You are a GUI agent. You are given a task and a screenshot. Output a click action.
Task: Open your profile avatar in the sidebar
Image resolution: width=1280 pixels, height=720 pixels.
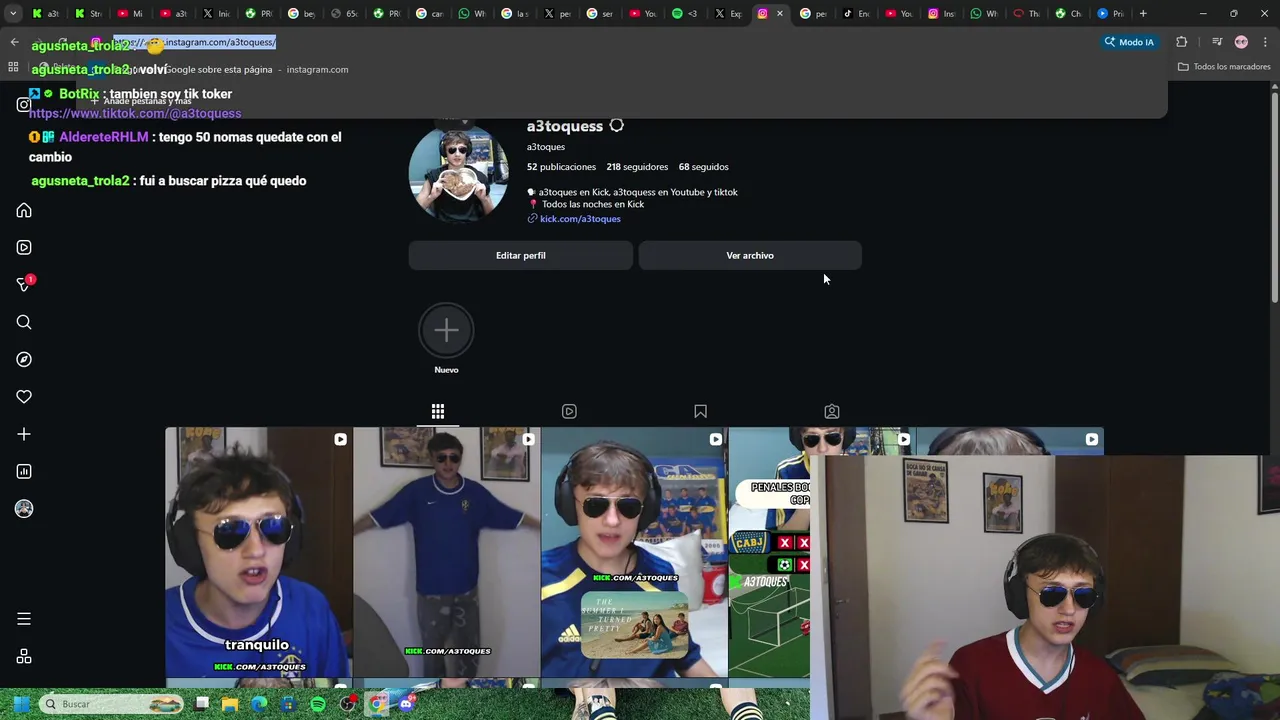click(24, 509)
